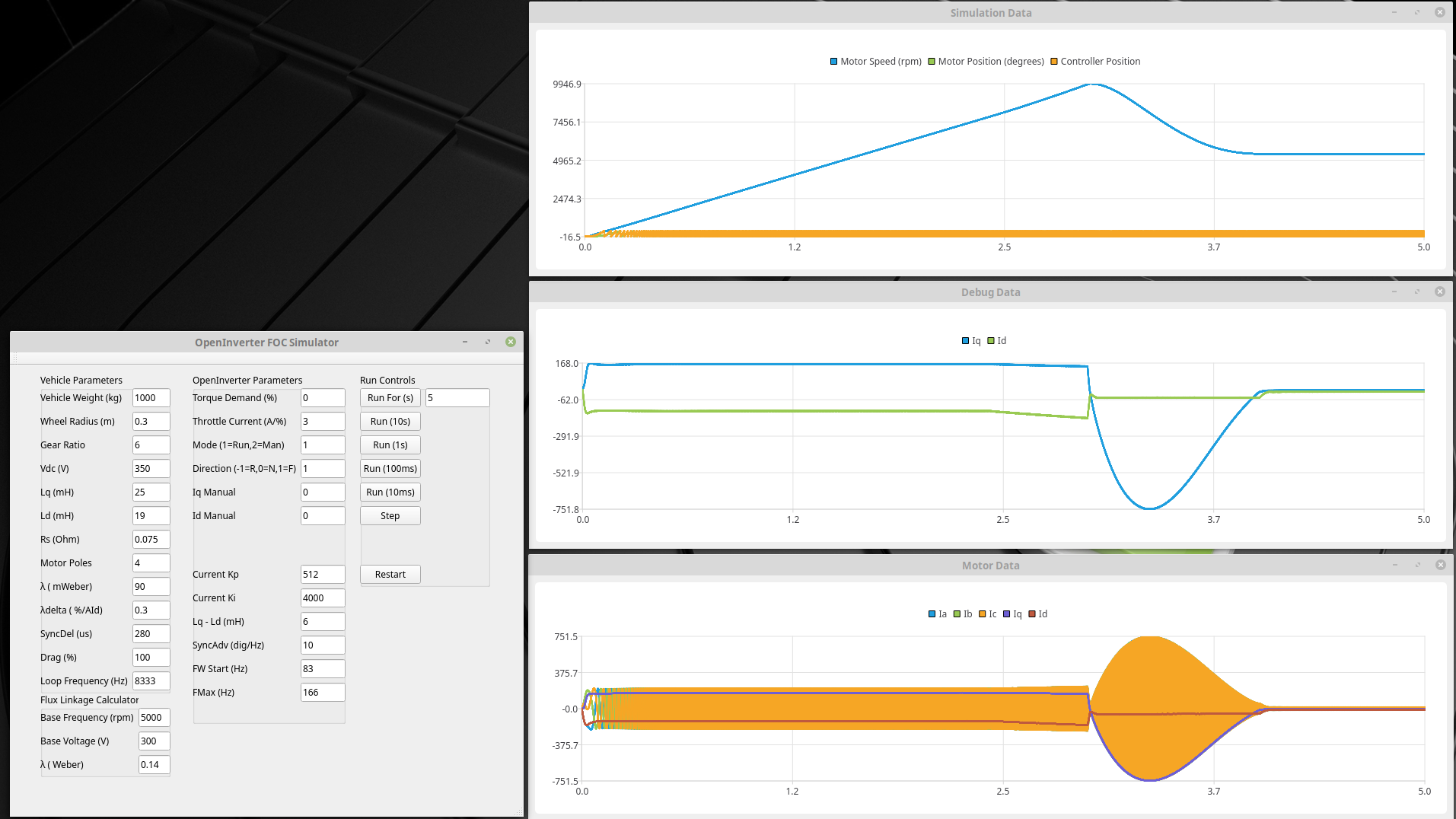Minimize the Debug Data window

(x=1394, y=292)
